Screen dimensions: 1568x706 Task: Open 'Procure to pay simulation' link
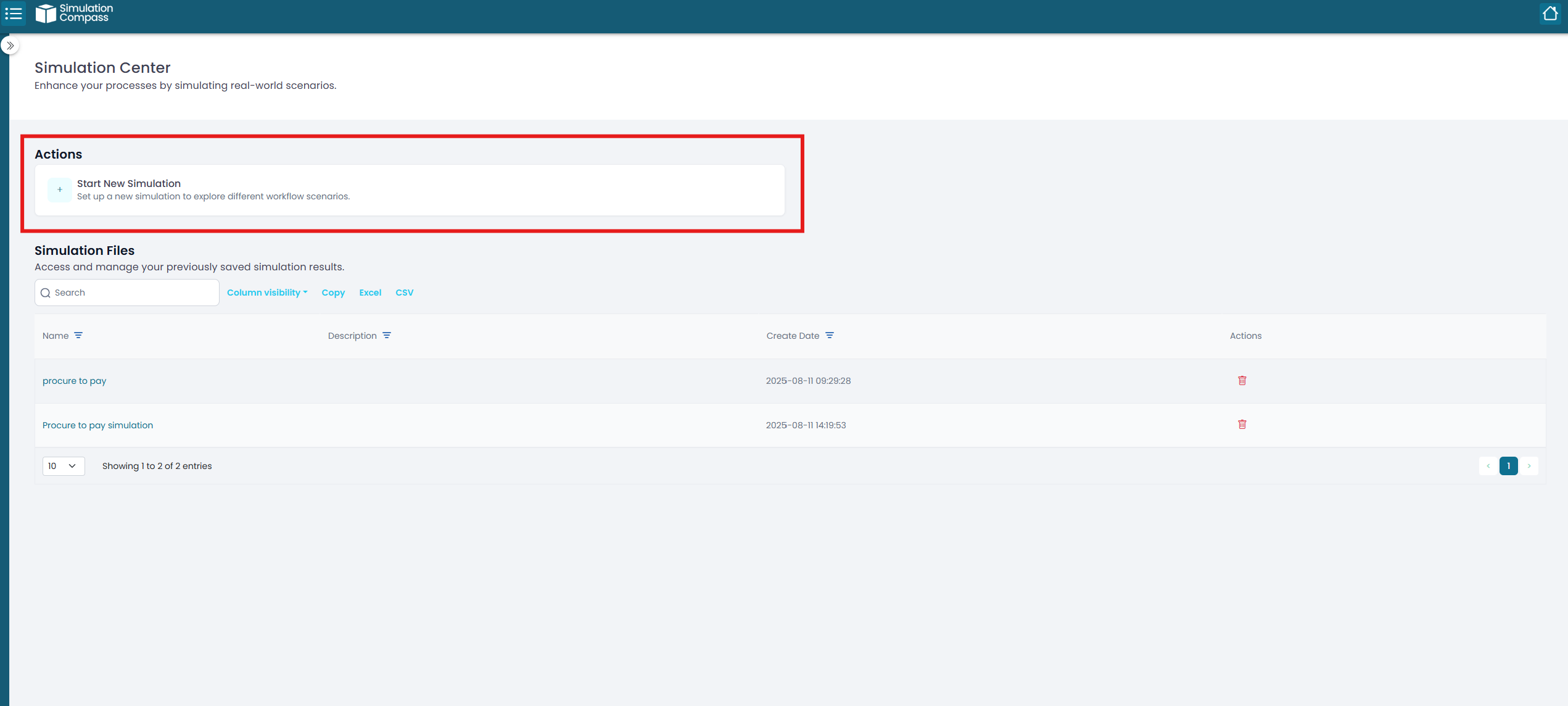(x=97, y=425)
